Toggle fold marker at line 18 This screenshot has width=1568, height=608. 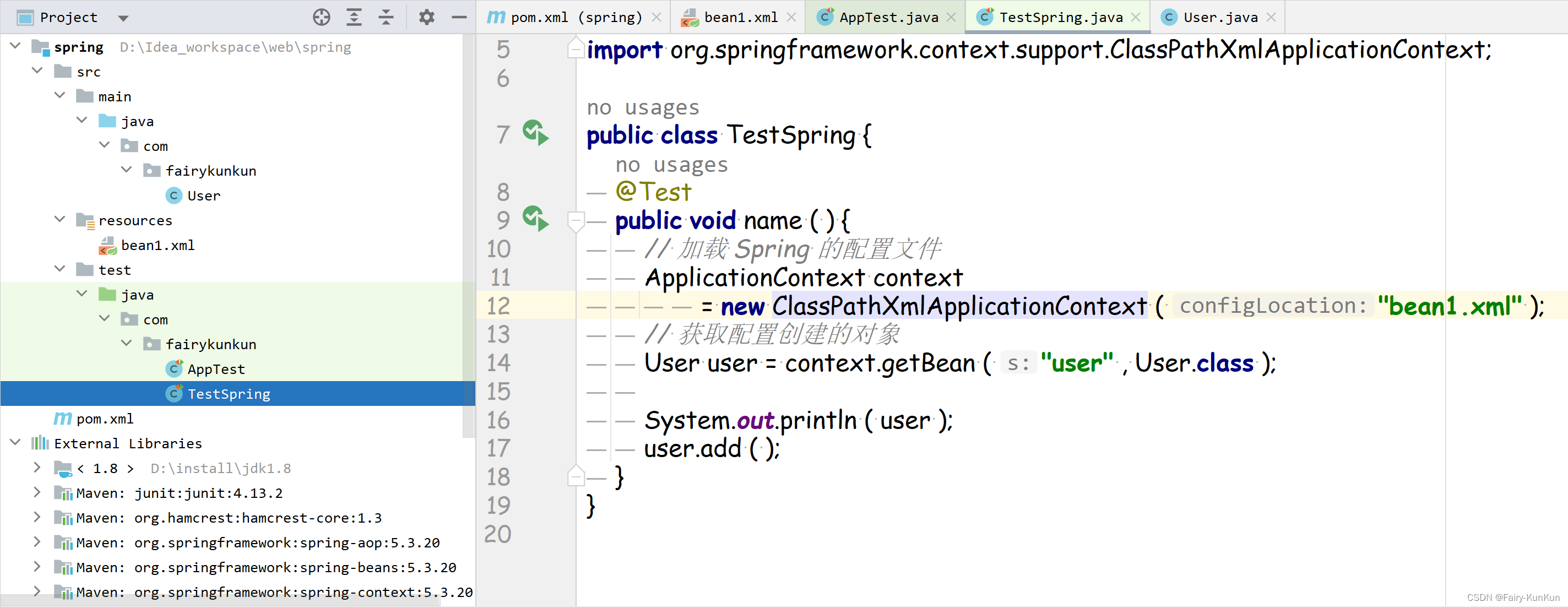pyautogui.click(x=575, y=476)
